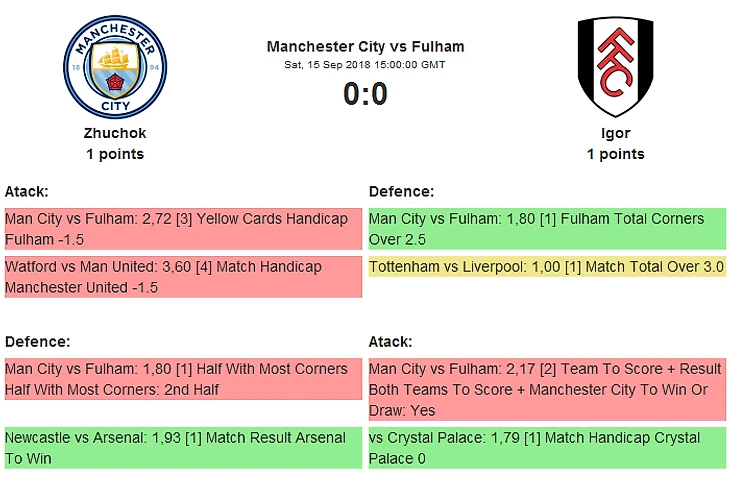The width and height of the screenshot is (730, 480).
Task: Click Zhuchok's 1 points label
Action: point(115,154)
